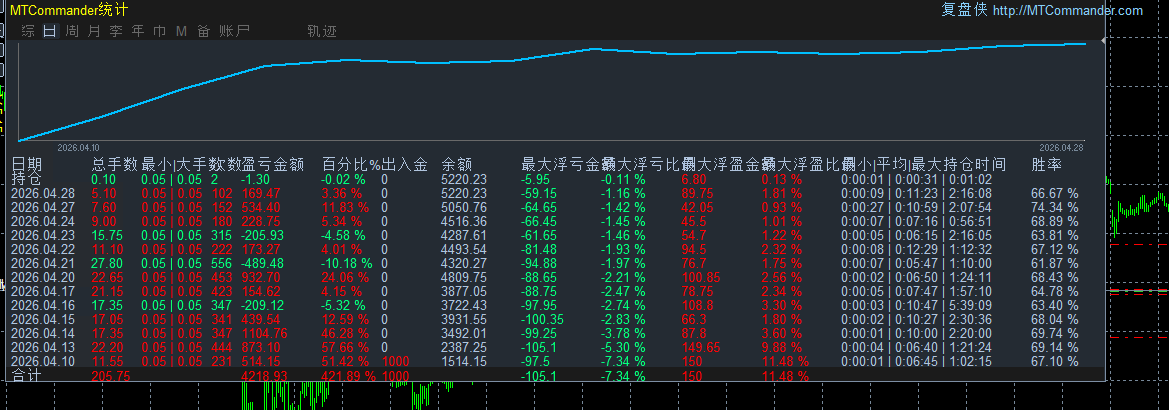Click the percentage 57.66 %
The image size is (1169, 410).
tap(345, 347)
